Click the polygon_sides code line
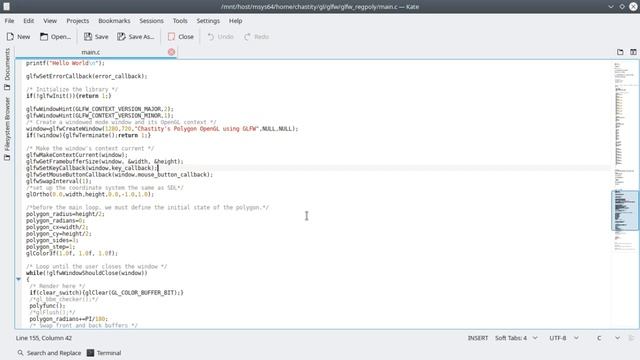The height and width of the screenshot is (360, 640). point(52,240)
